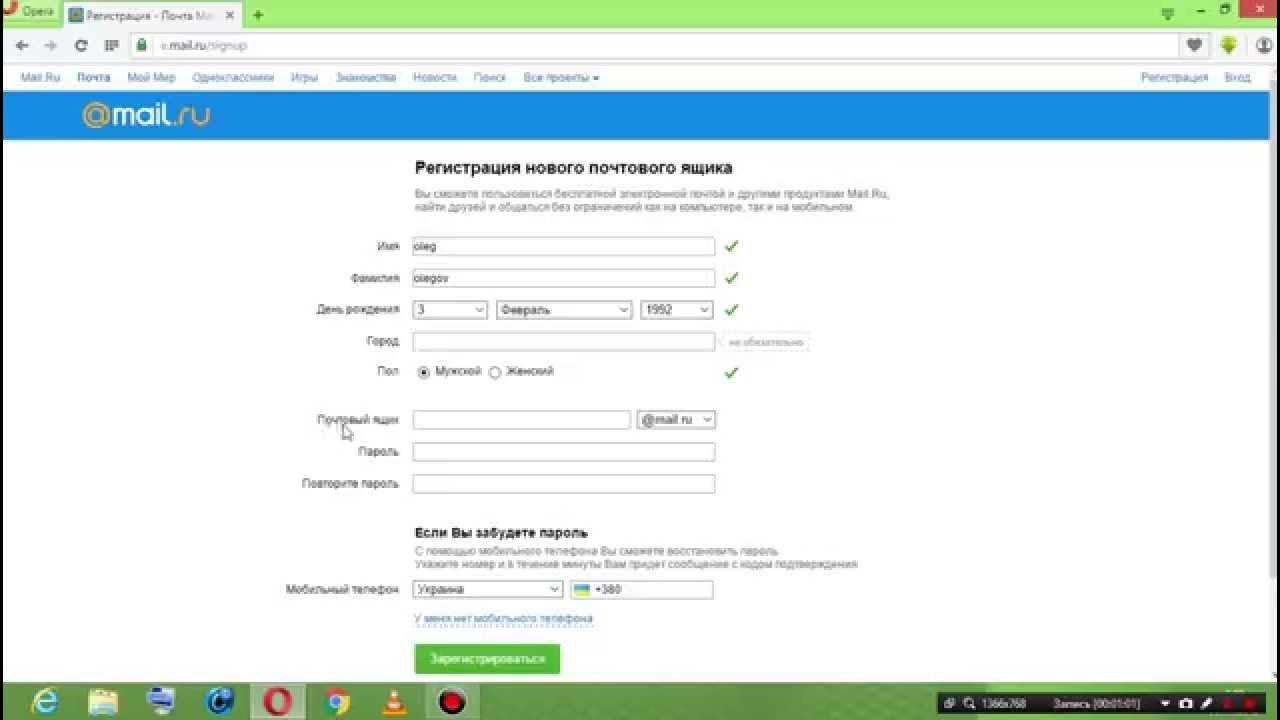1280x720 pixels.
Task: Open the Speed Dial grid icon
Action: pyautogui.click(x=111, y=45)
